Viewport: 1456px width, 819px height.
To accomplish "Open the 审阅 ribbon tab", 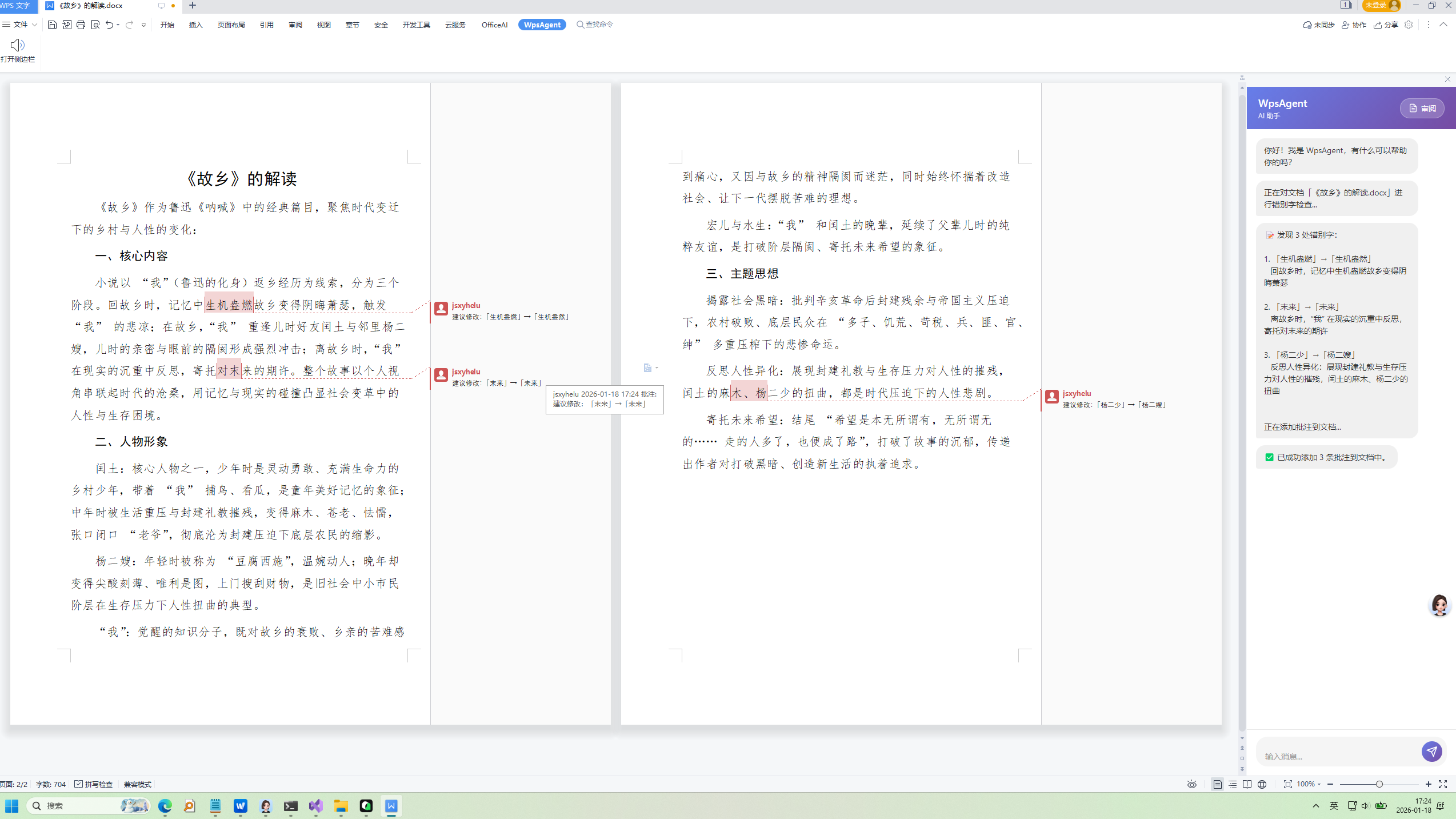I will click(x=295, y=25).
